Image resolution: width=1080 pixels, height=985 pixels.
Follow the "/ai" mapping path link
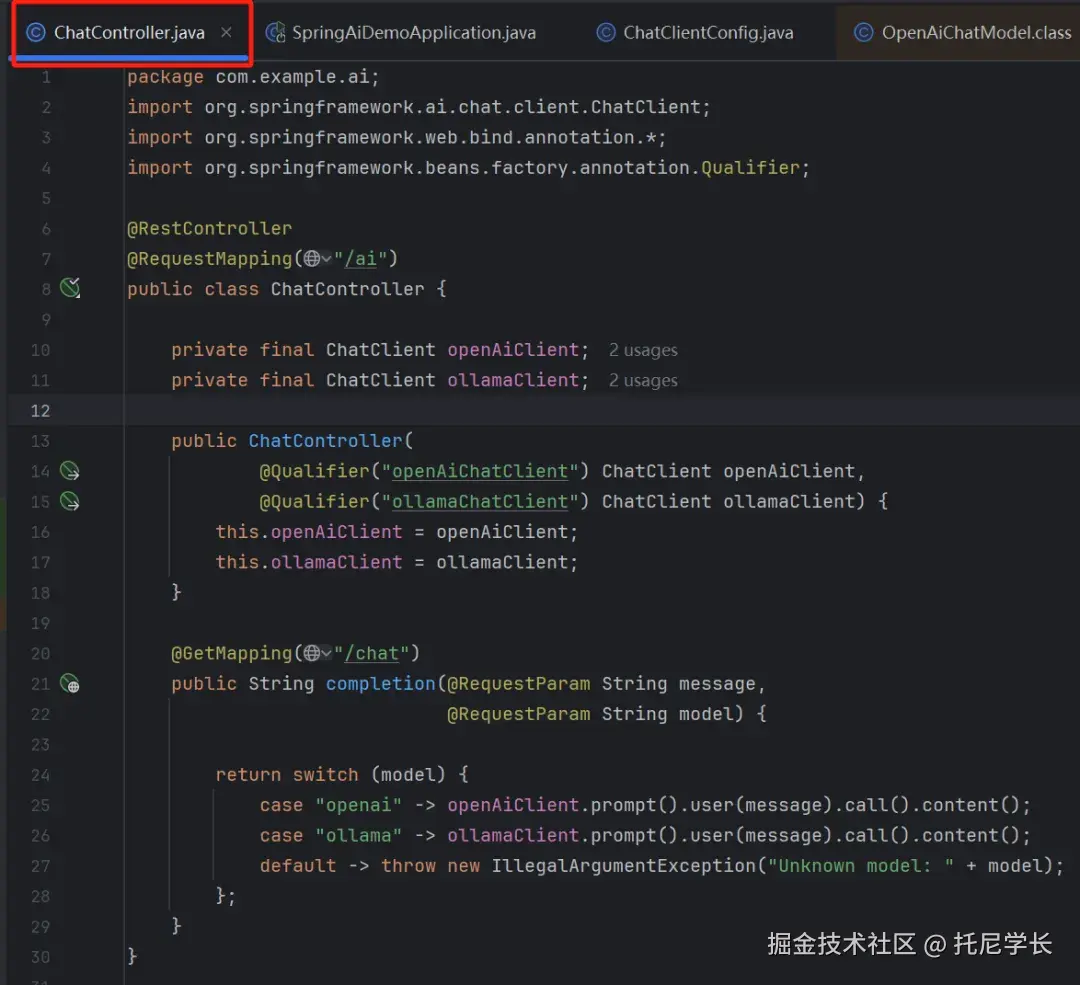pyautogui.click(x=360, y=258)
